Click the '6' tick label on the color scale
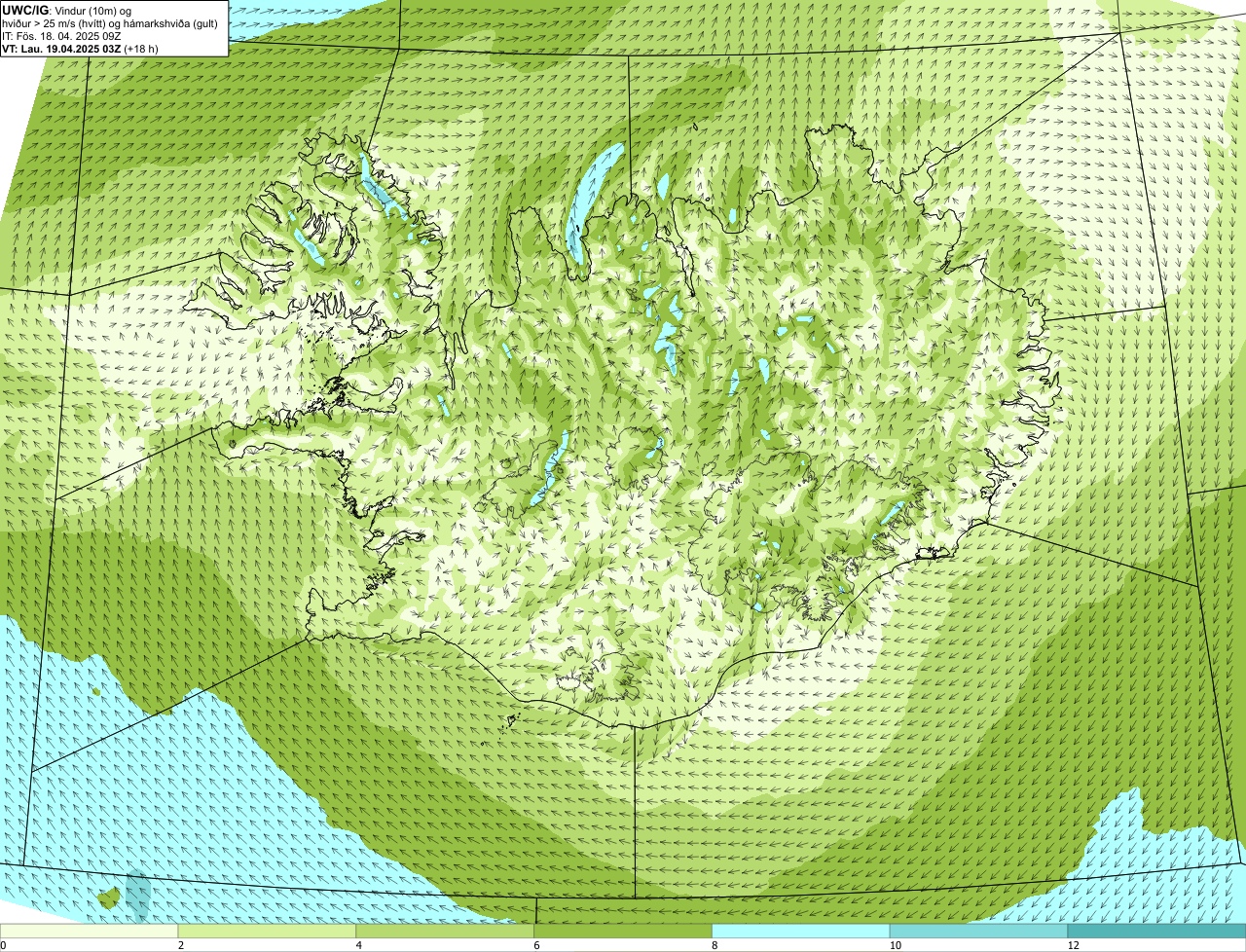This screenshot has width=1246, height=952. click(x=536, y=945)
